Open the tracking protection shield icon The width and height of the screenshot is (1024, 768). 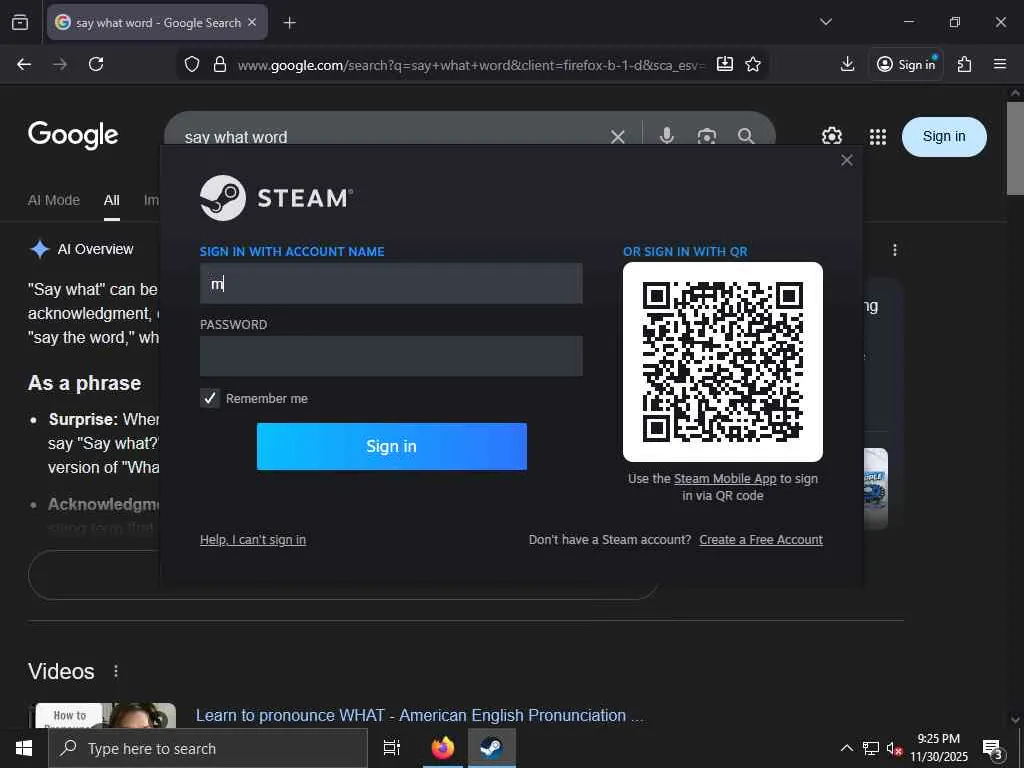point(191,64)
